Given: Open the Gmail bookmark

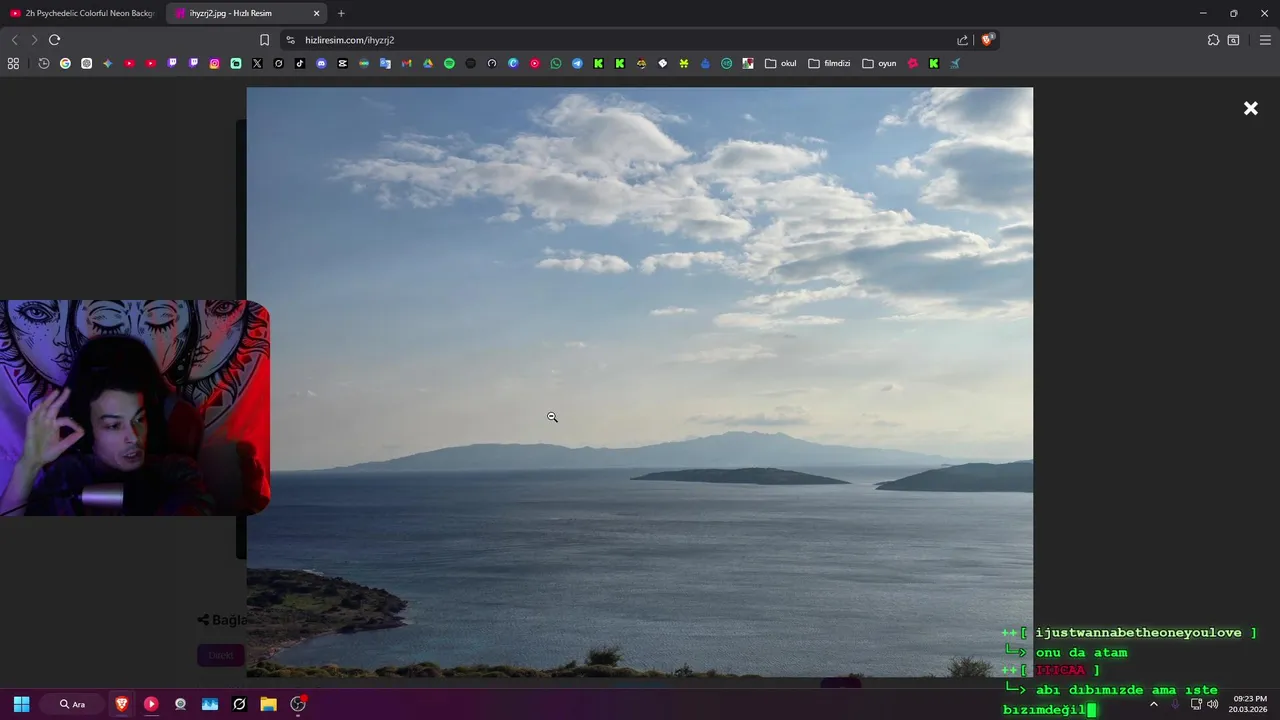Looking at the screenshot, I should (x=406, y=63).
